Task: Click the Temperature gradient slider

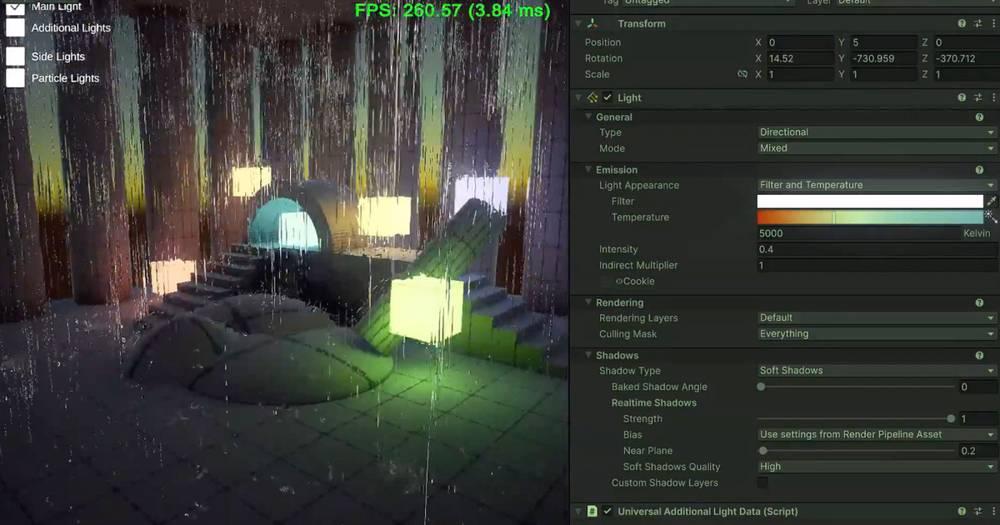Action: [x=870, y=217]
